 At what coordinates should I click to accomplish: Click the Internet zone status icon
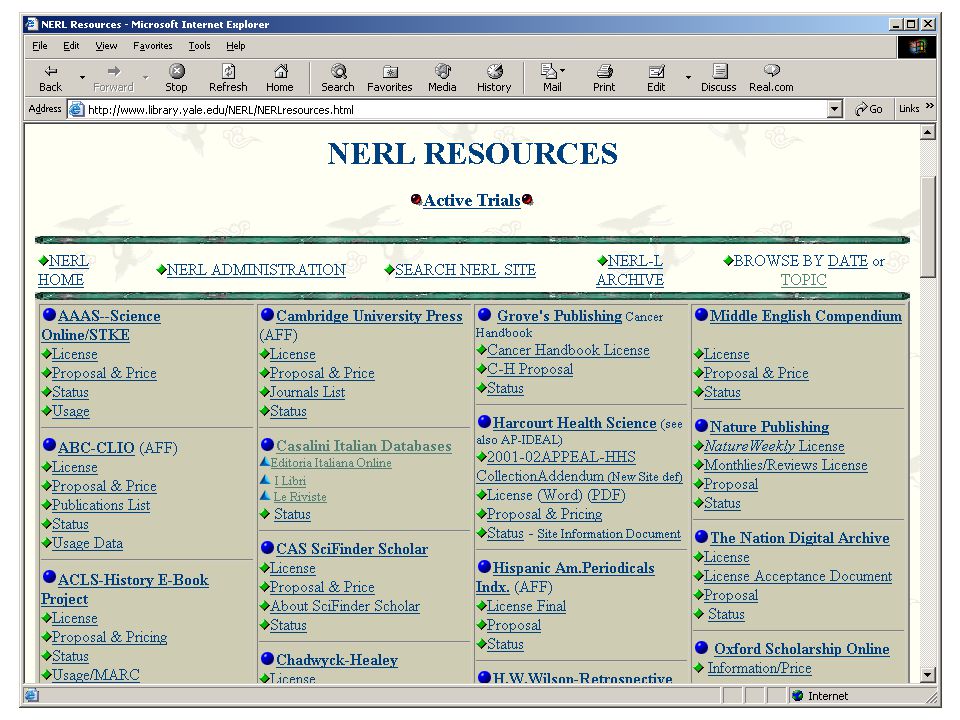(797, 696)
